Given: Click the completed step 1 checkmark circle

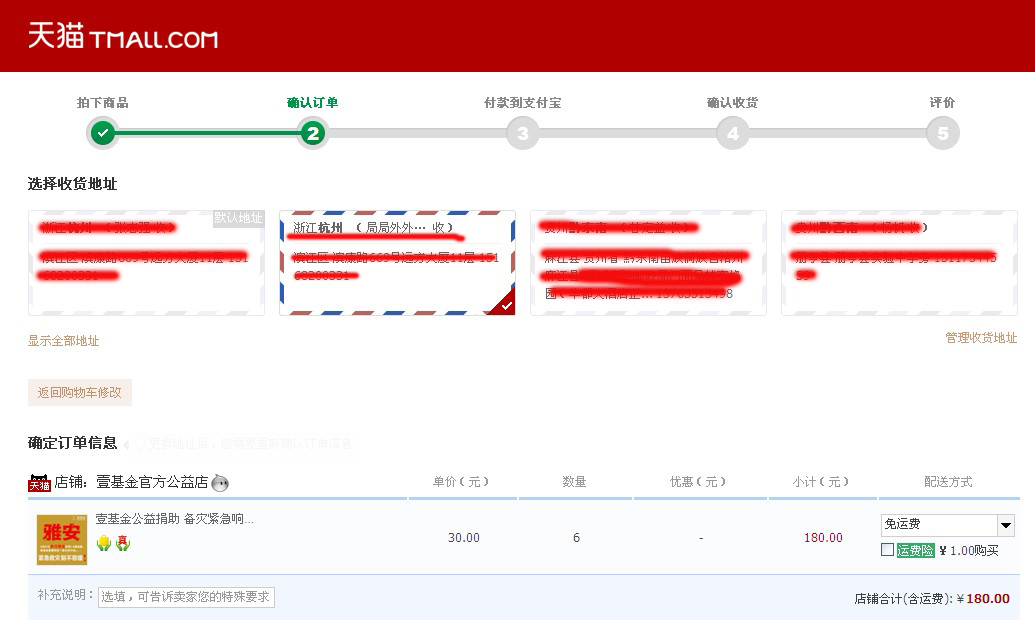Looking at the screenshot, I should tap(102, 133).
